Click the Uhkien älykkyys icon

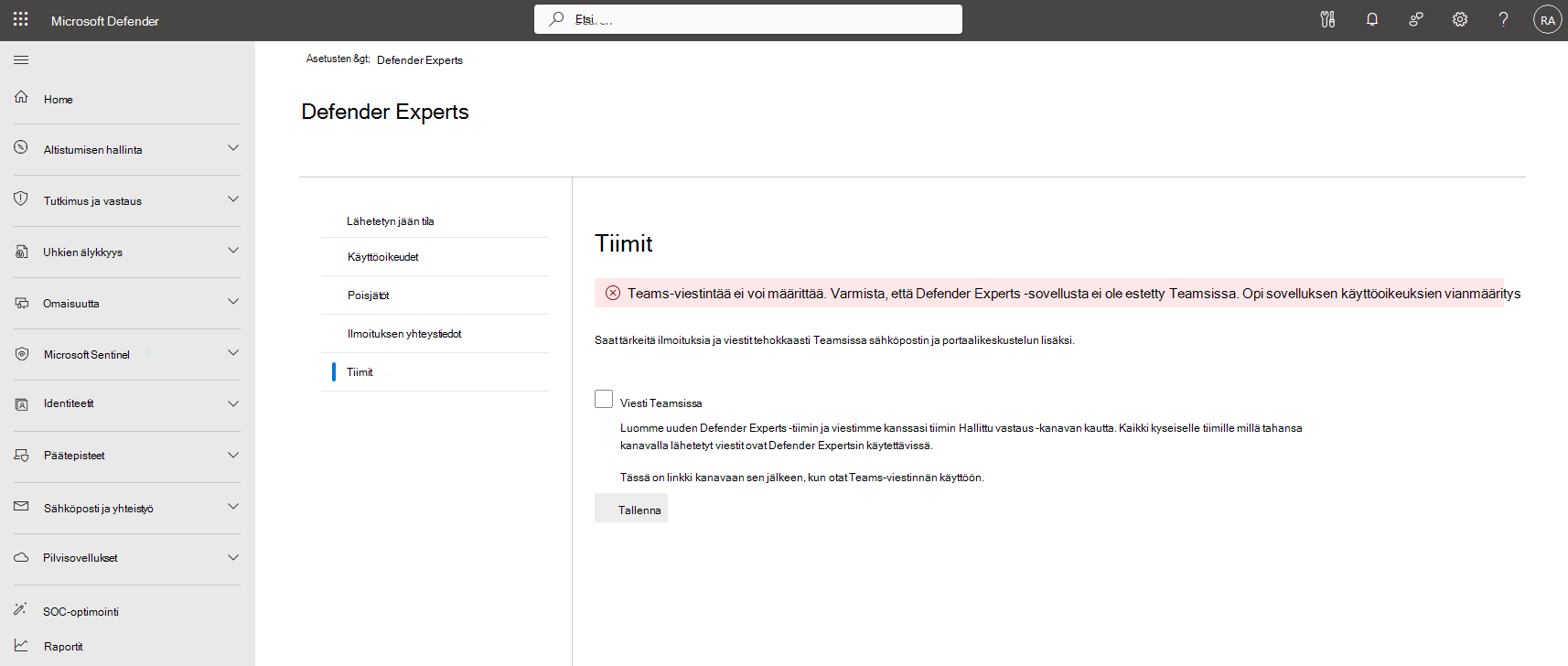coord(21,251)
